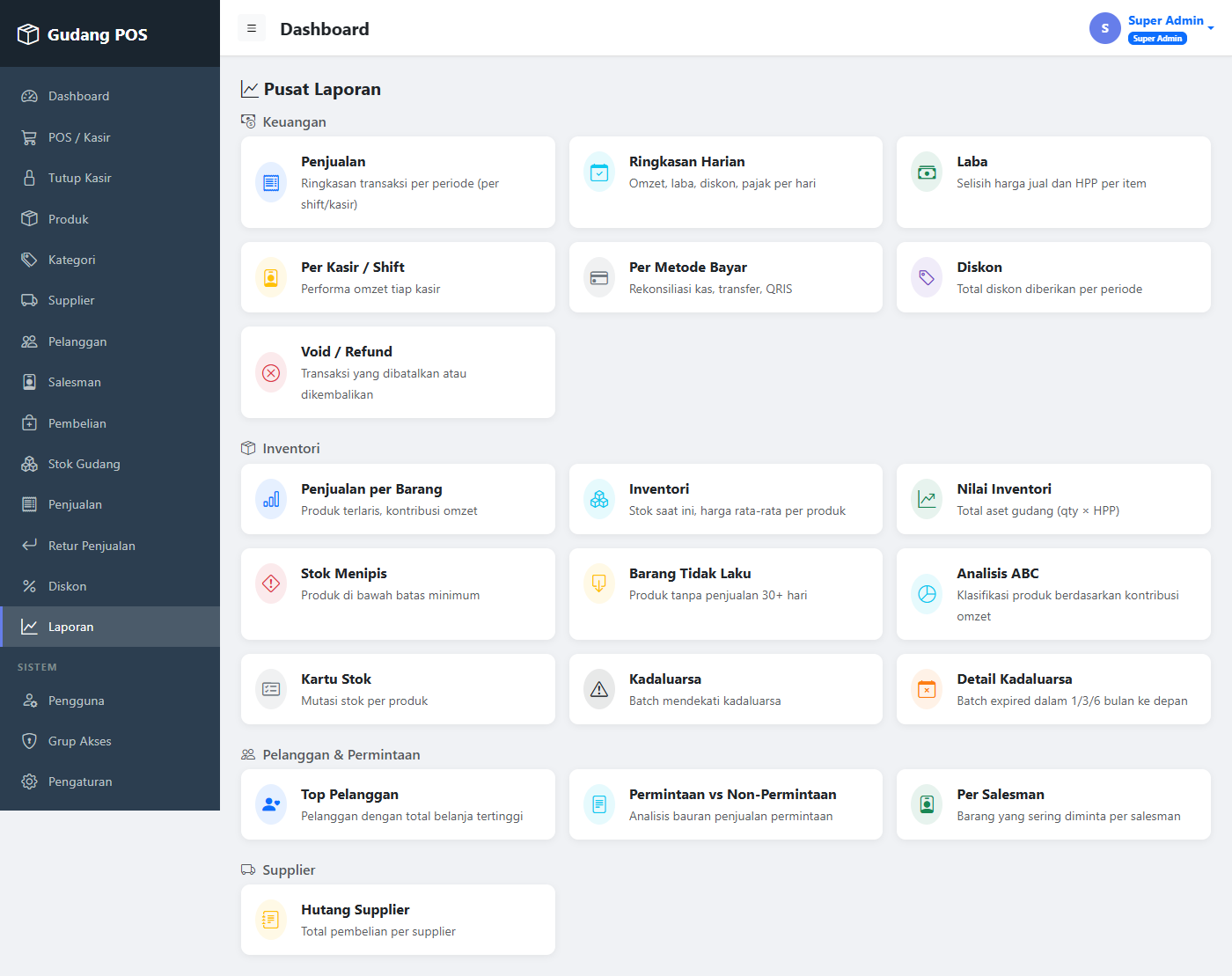Open the Laba report card
The height and width of the screenshot is (976, 1232).
(1053, 182)
